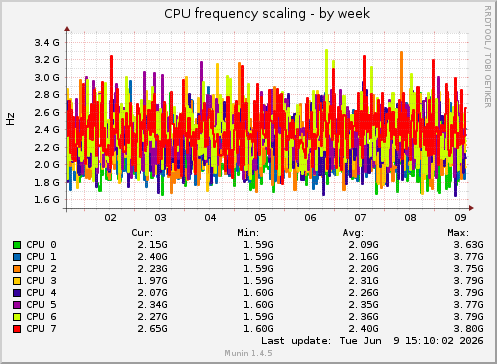Viewport: 497px width, 364px height.
Task: Click the '2.0 G' y-axis label
Action: 47,164
